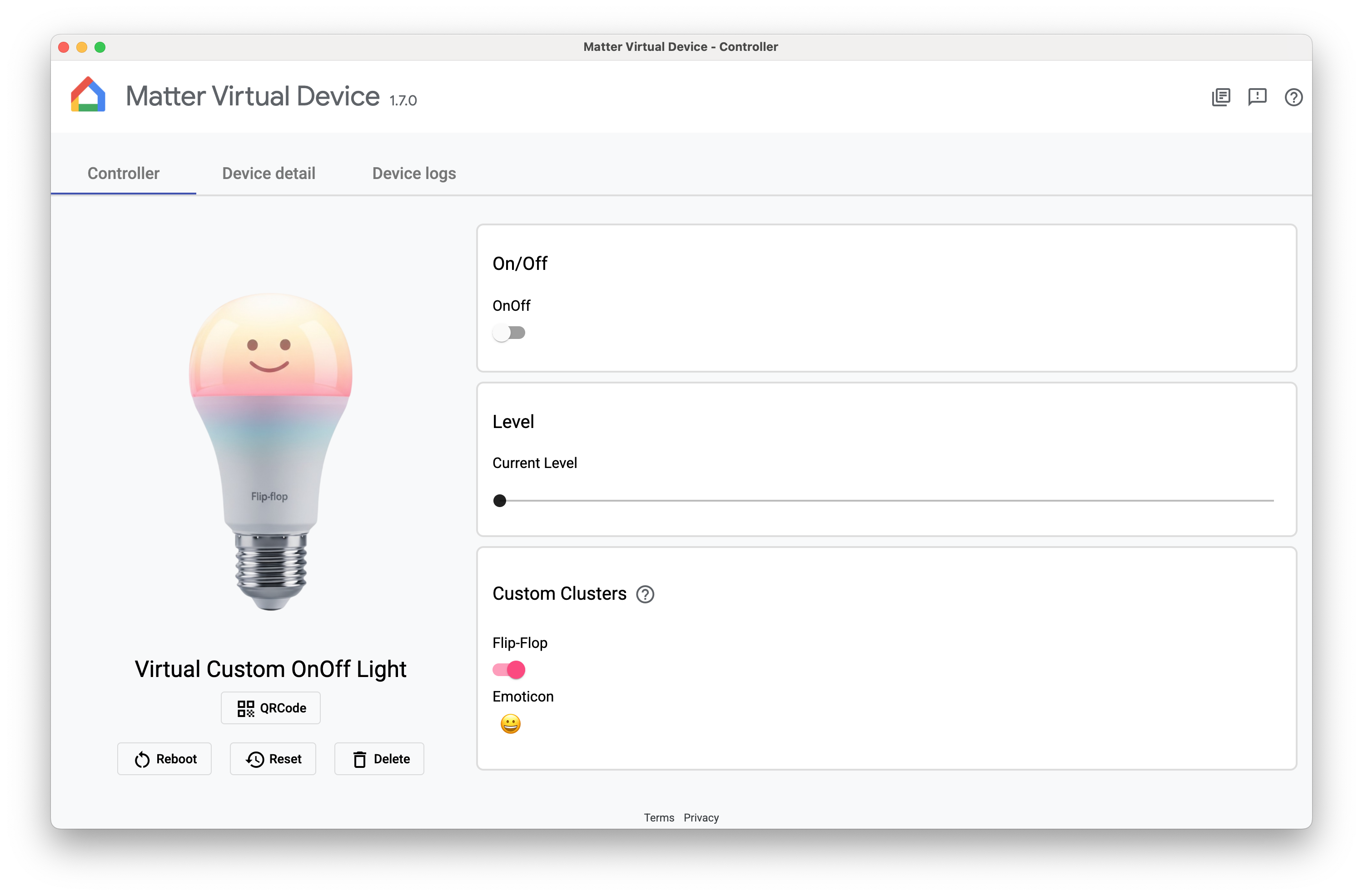
Task: Click the send feedback speech bubble icon
Action: pyautogui.click(x=1258, y=97)
